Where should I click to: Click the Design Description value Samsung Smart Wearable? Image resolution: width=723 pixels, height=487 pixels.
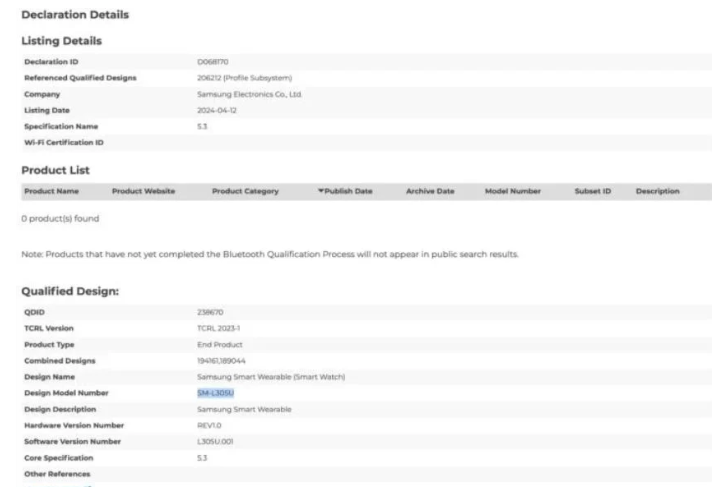click(244, 409)
